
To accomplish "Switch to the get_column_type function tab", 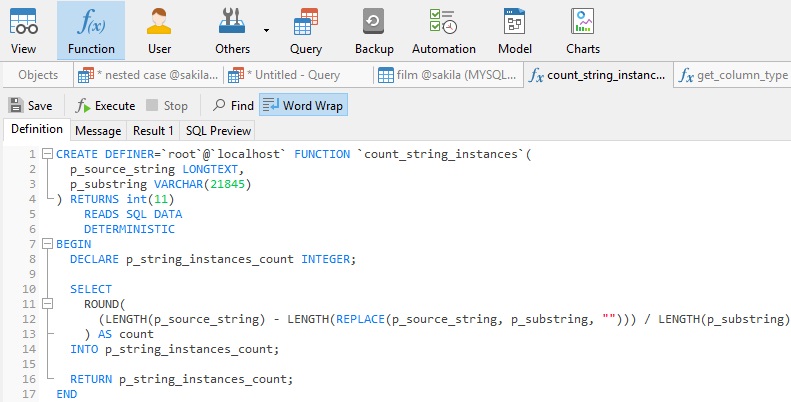I will [x=732, y=75].
